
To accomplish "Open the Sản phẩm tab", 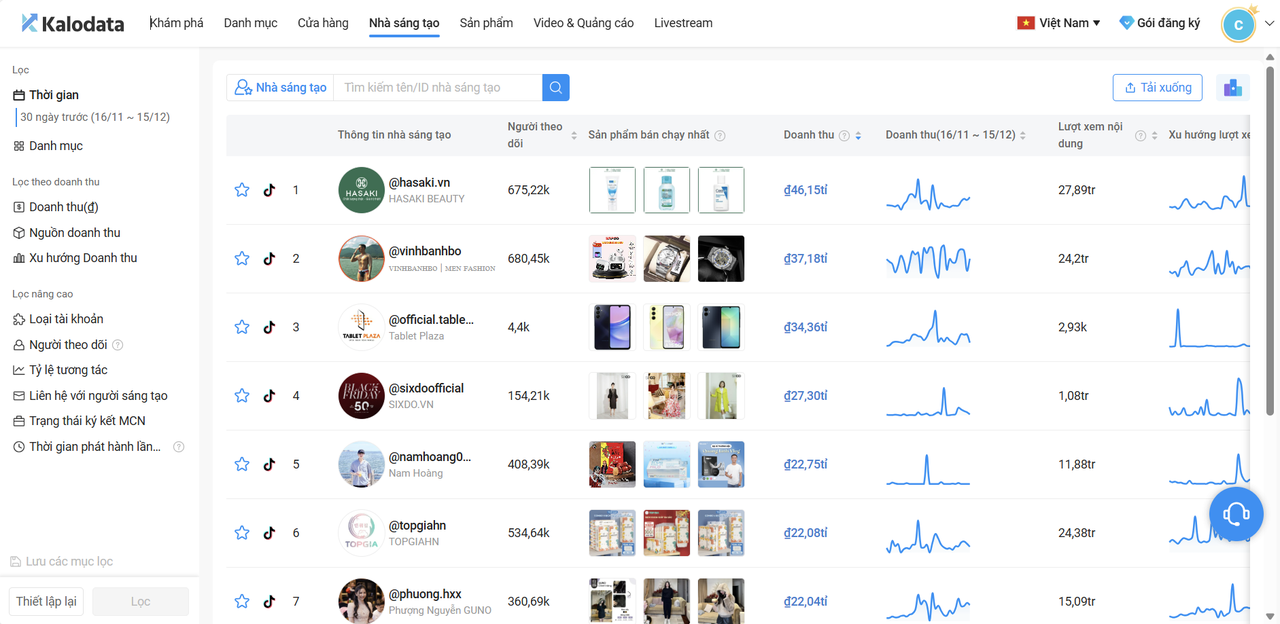I will 486,23.
